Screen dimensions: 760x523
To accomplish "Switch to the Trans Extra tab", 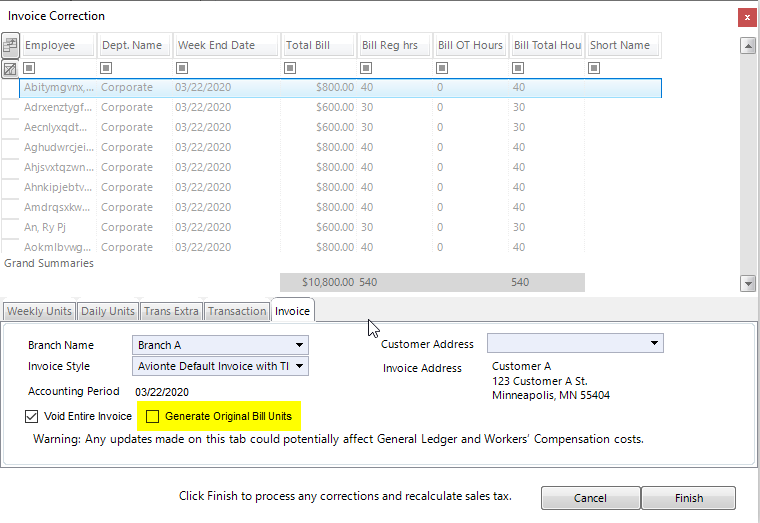I will click(171, 311).
